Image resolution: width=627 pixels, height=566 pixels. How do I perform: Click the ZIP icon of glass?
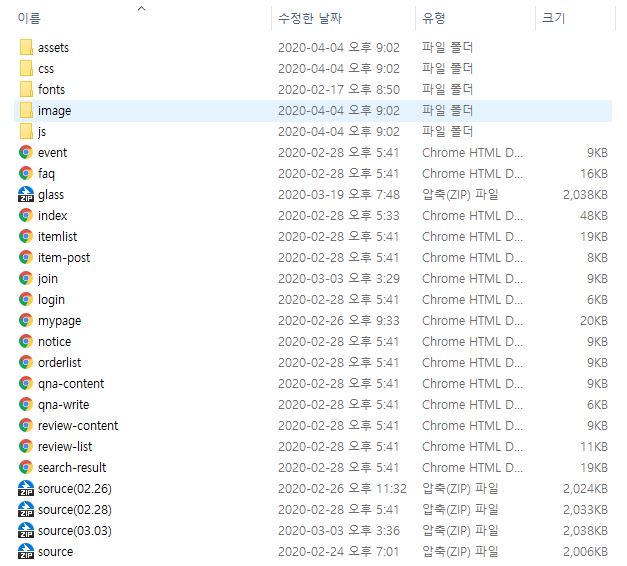click(x=26, y=194)
